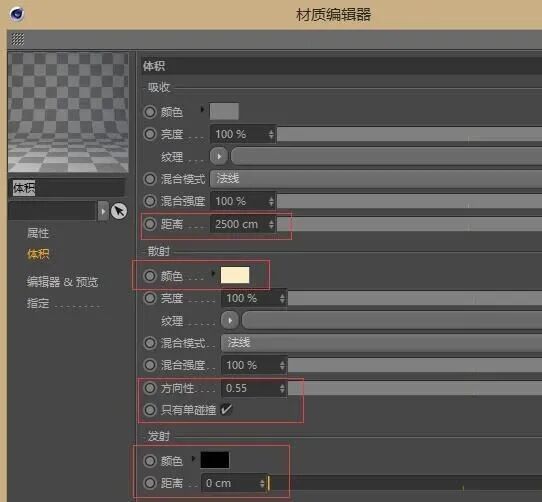This screenshot has width=542, height=502.
Task: Click the cursor pick icon
Action: (x=119, y=211)
